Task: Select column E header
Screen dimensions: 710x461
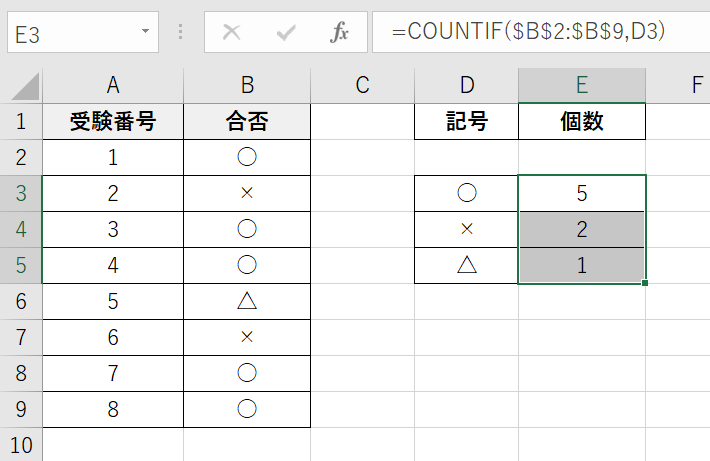Action: 582,85
